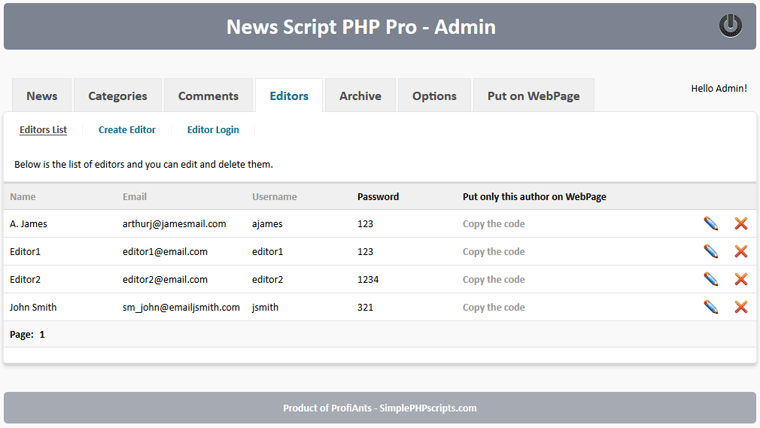
Task: Select the Editors tab
Action: [x=289, y=95]
